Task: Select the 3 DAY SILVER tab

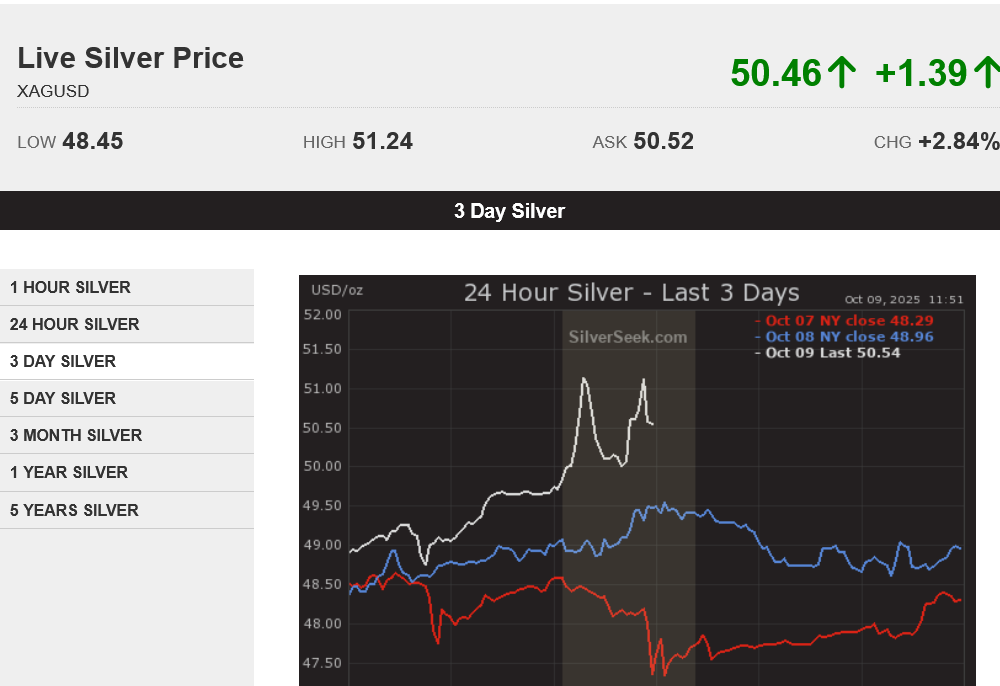Action: (63, 361)
